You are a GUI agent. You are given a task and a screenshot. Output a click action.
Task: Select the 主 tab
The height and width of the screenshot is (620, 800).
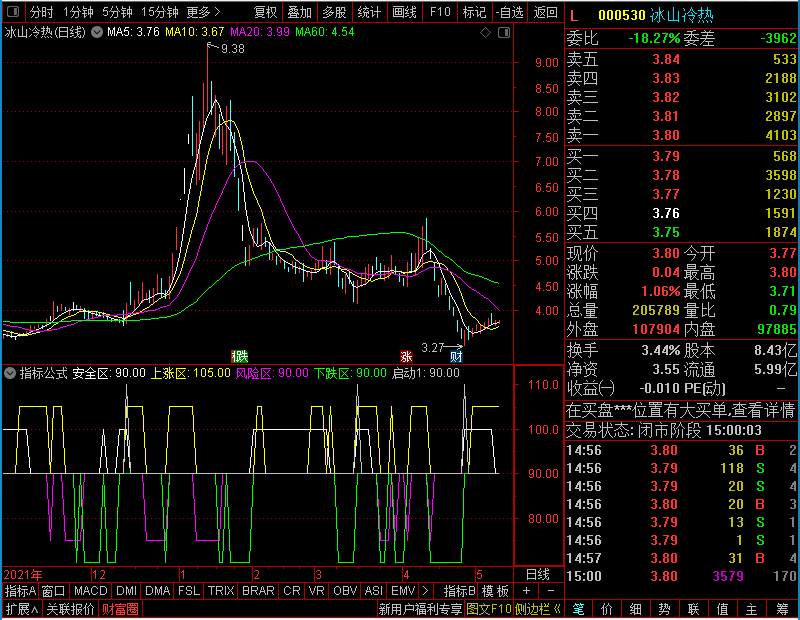tap(752, 609)
